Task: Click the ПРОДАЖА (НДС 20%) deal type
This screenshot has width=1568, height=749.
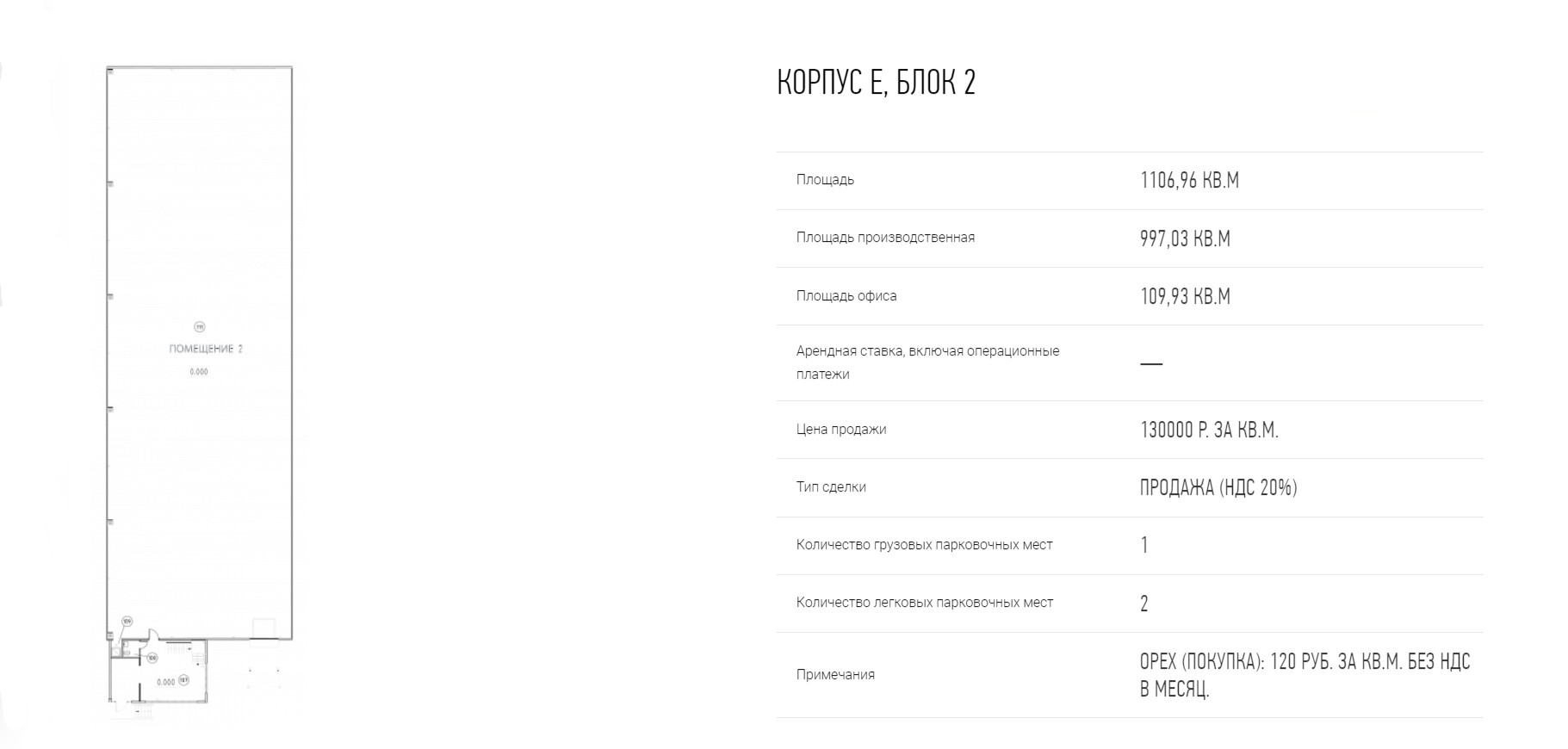Action: [1218, 487]
